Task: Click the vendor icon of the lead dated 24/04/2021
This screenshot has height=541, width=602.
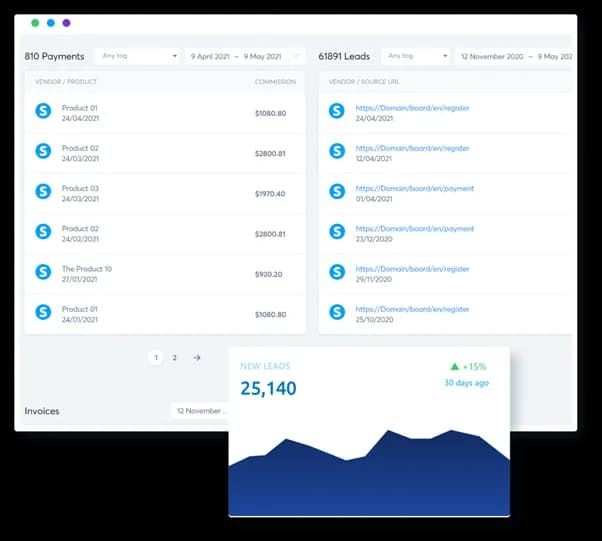Action: click(x=337, y=111)
